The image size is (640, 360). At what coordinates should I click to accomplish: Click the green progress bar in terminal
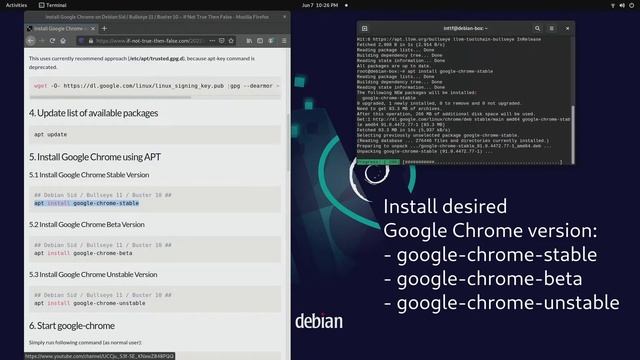(378, 162)
